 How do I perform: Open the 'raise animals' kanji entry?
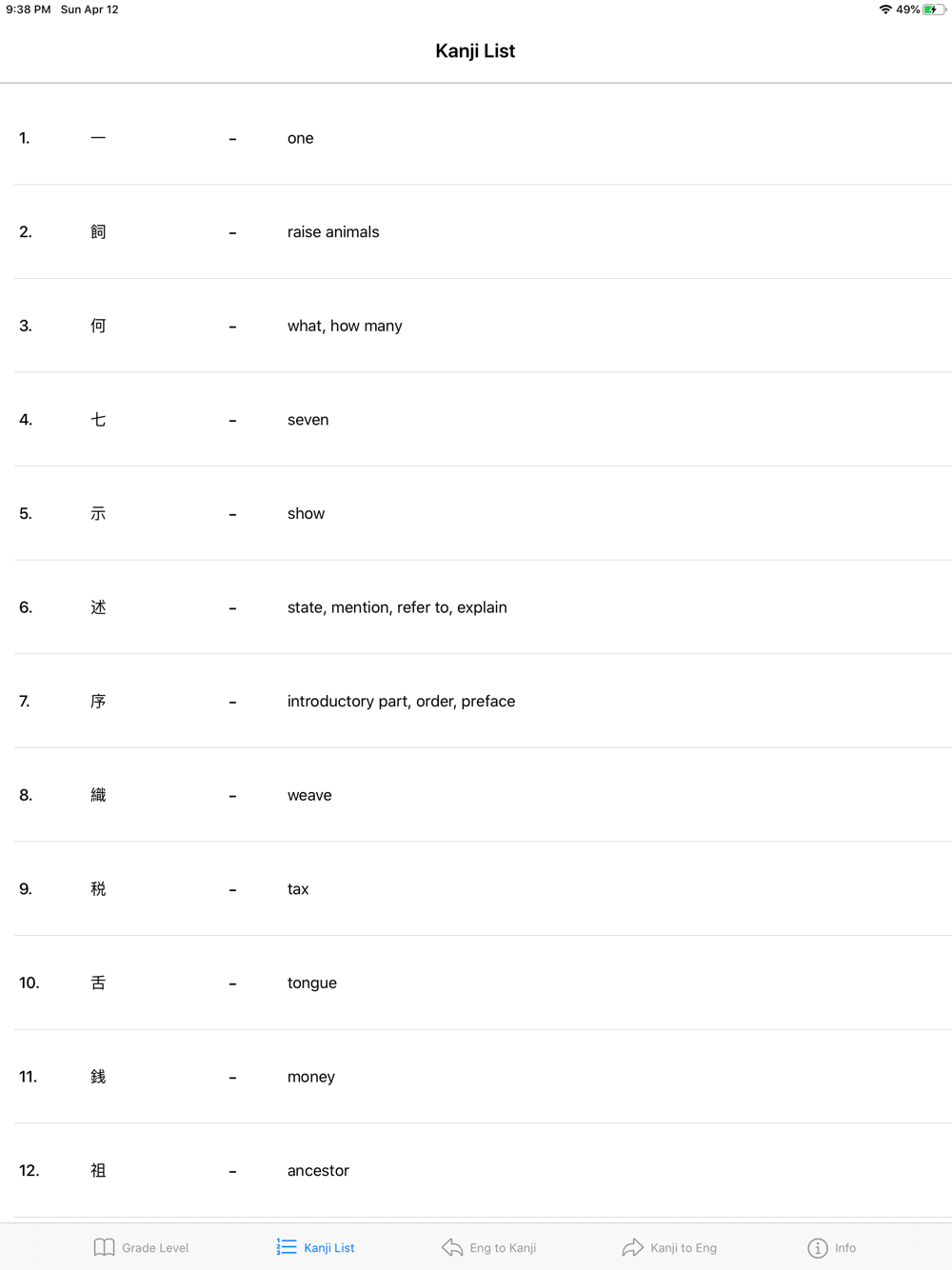476,232
